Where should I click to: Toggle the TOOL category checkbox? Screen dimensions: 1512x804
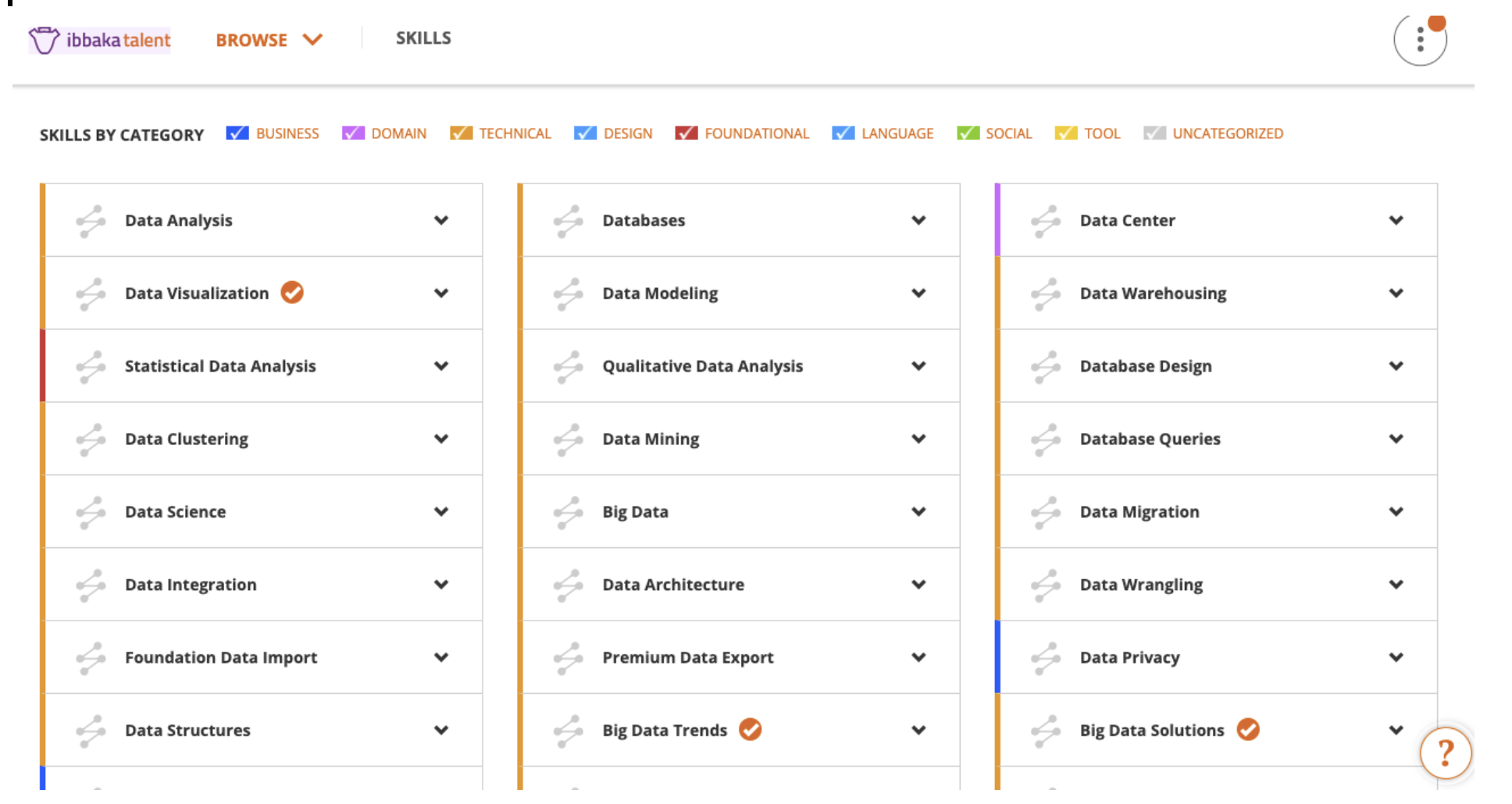click(1066, 133)
